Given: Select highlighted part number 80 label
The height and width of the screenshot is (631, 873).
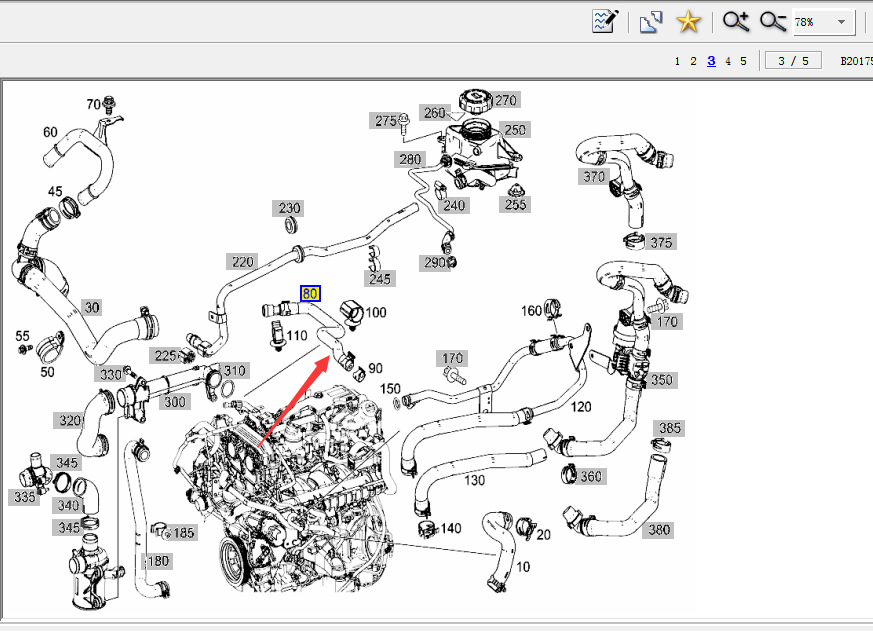Looking at the screenshot, I should 310,294.
